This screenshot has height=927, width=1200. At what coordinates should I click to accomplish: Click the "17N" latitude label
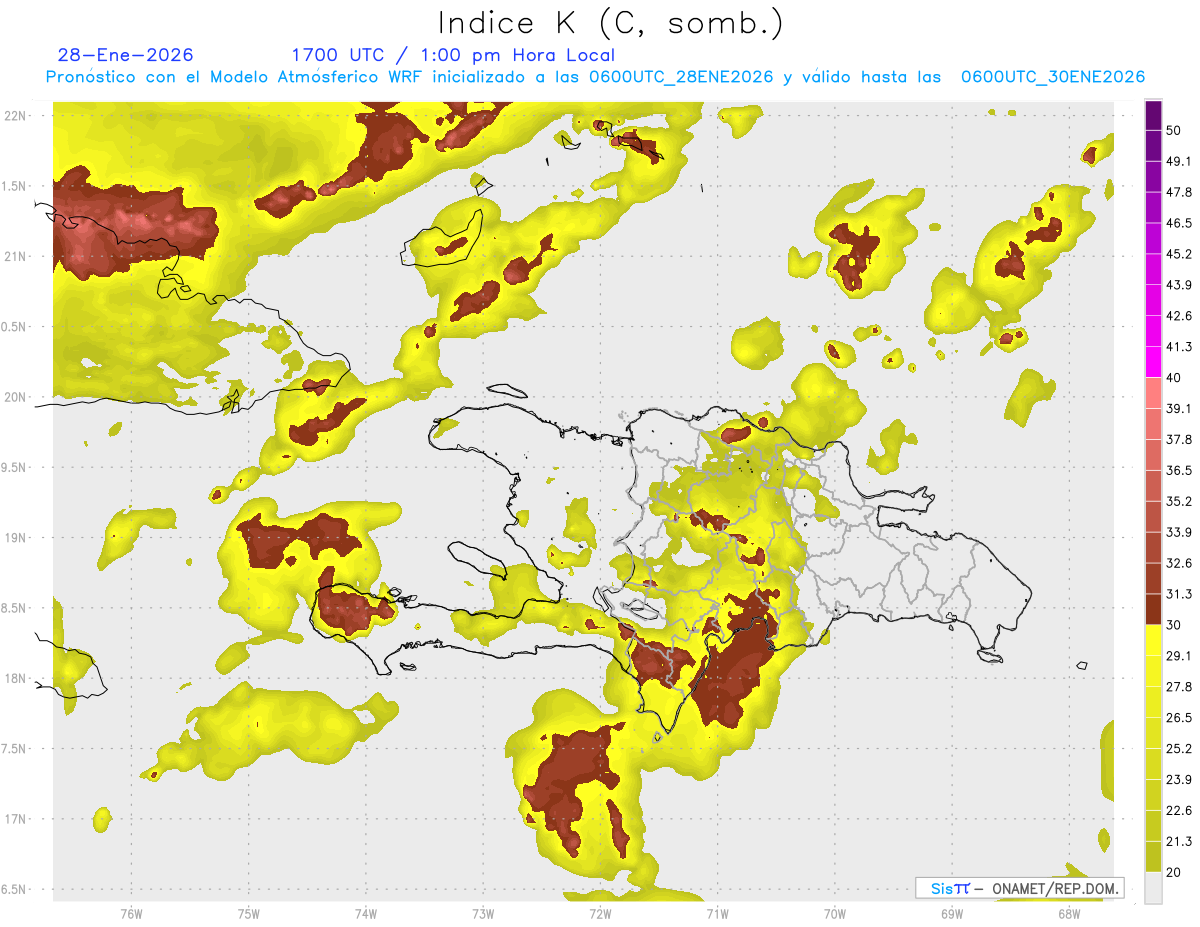point(16,819)
